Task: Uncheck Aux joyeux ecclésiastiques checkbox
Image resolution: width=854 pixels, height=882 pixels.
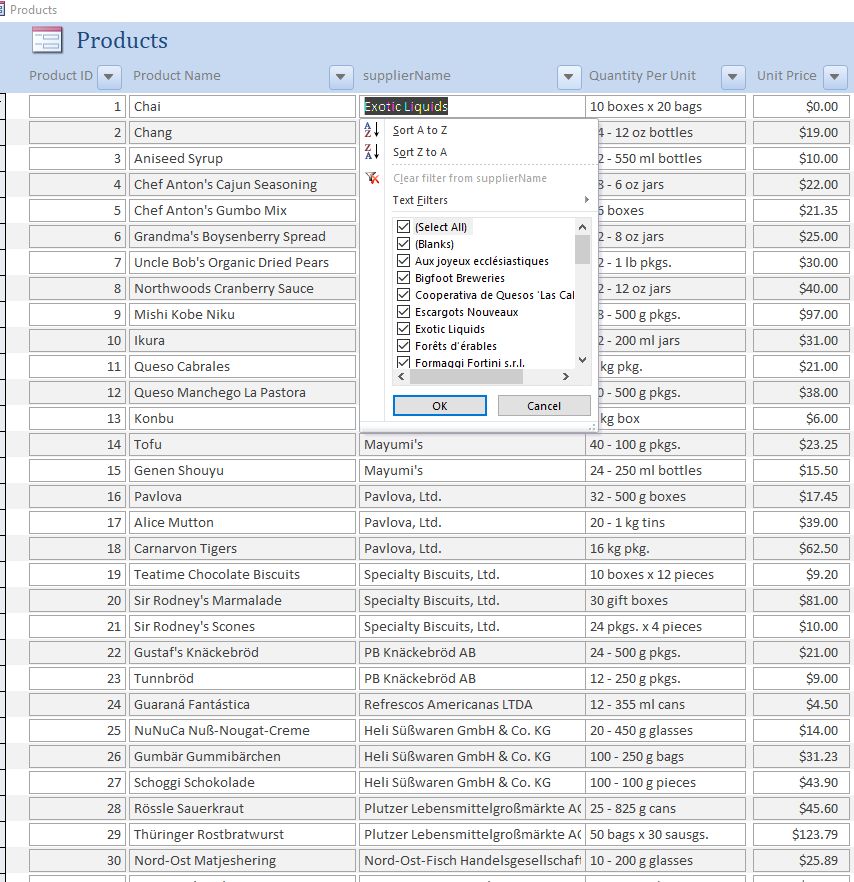Action: tap(403, 260)
